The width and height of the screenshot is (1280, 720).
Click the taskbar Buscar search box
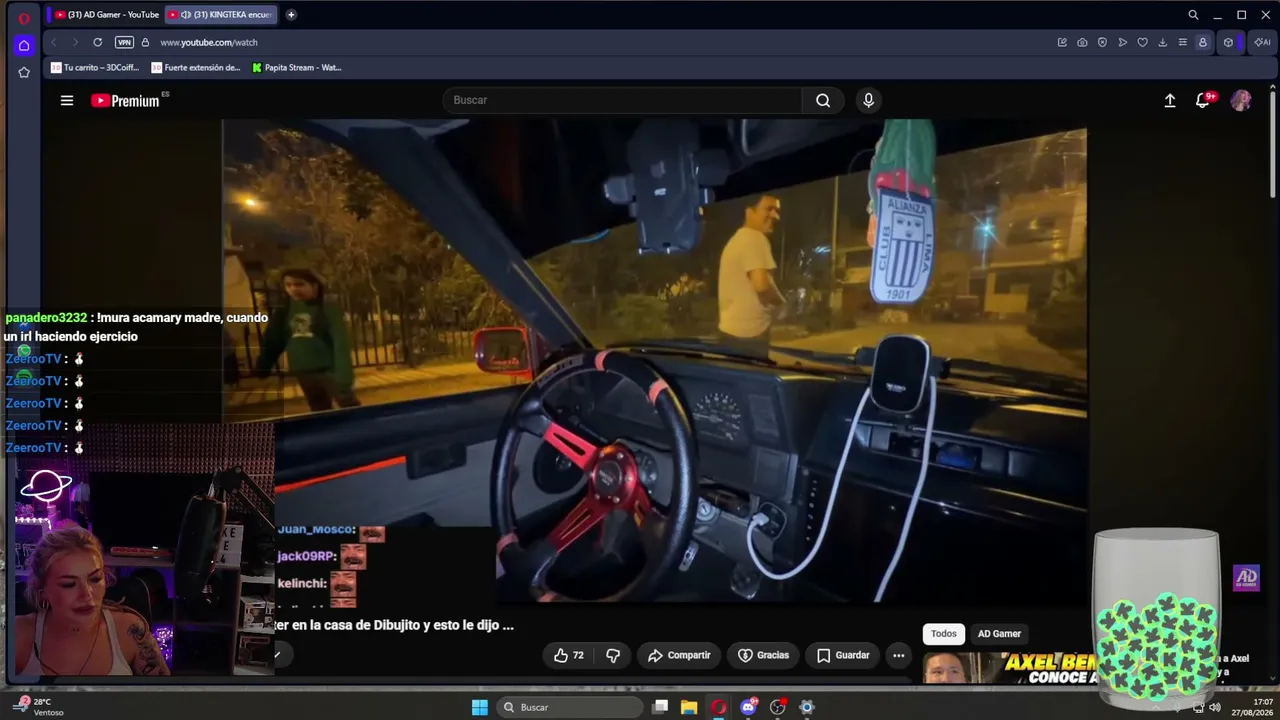coord(570,707)
